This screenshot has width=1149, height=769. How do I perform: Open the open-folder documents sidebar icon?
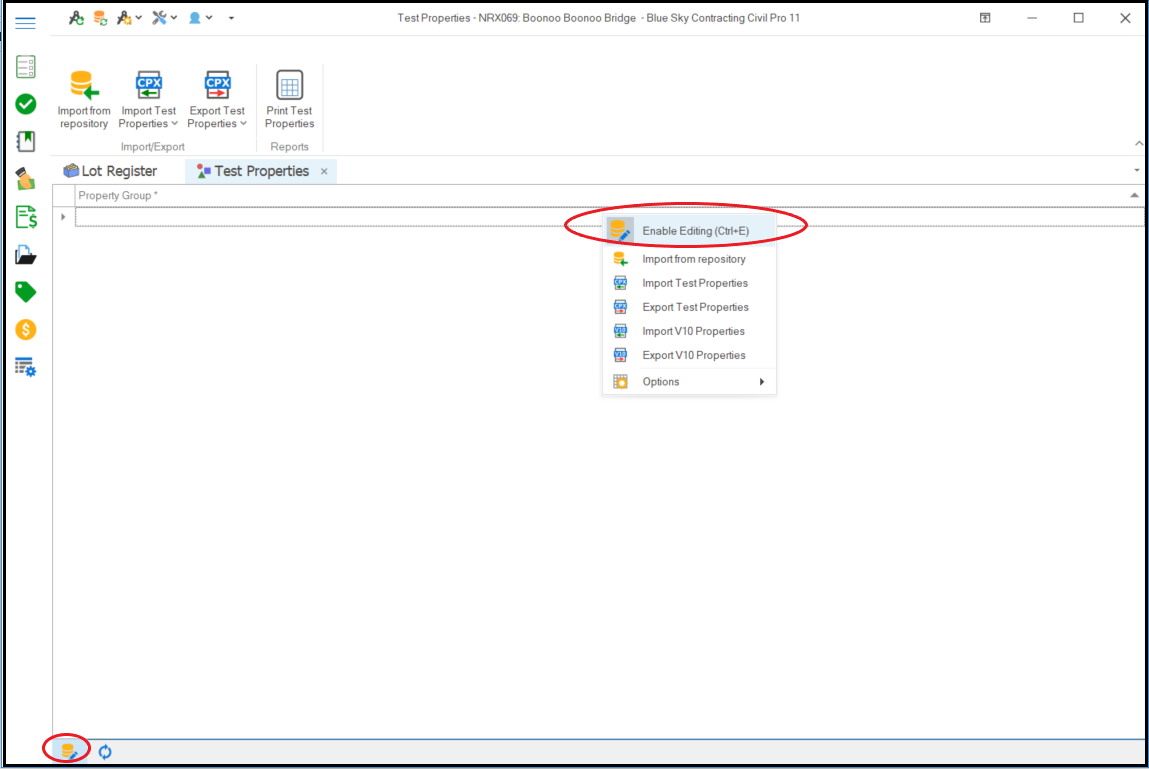26,255
